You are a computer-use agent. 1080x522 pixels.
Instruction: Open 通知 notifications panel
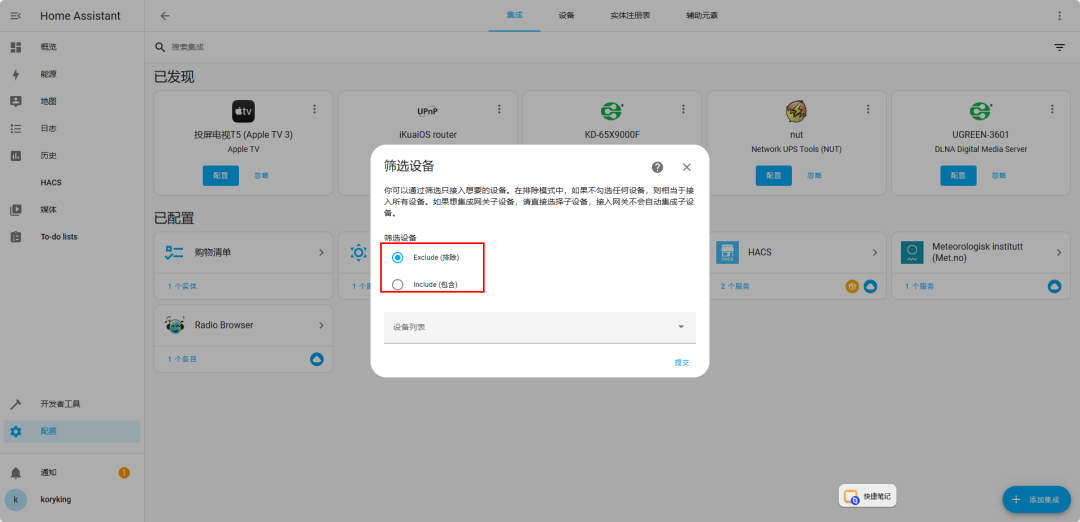click(72, 472)
